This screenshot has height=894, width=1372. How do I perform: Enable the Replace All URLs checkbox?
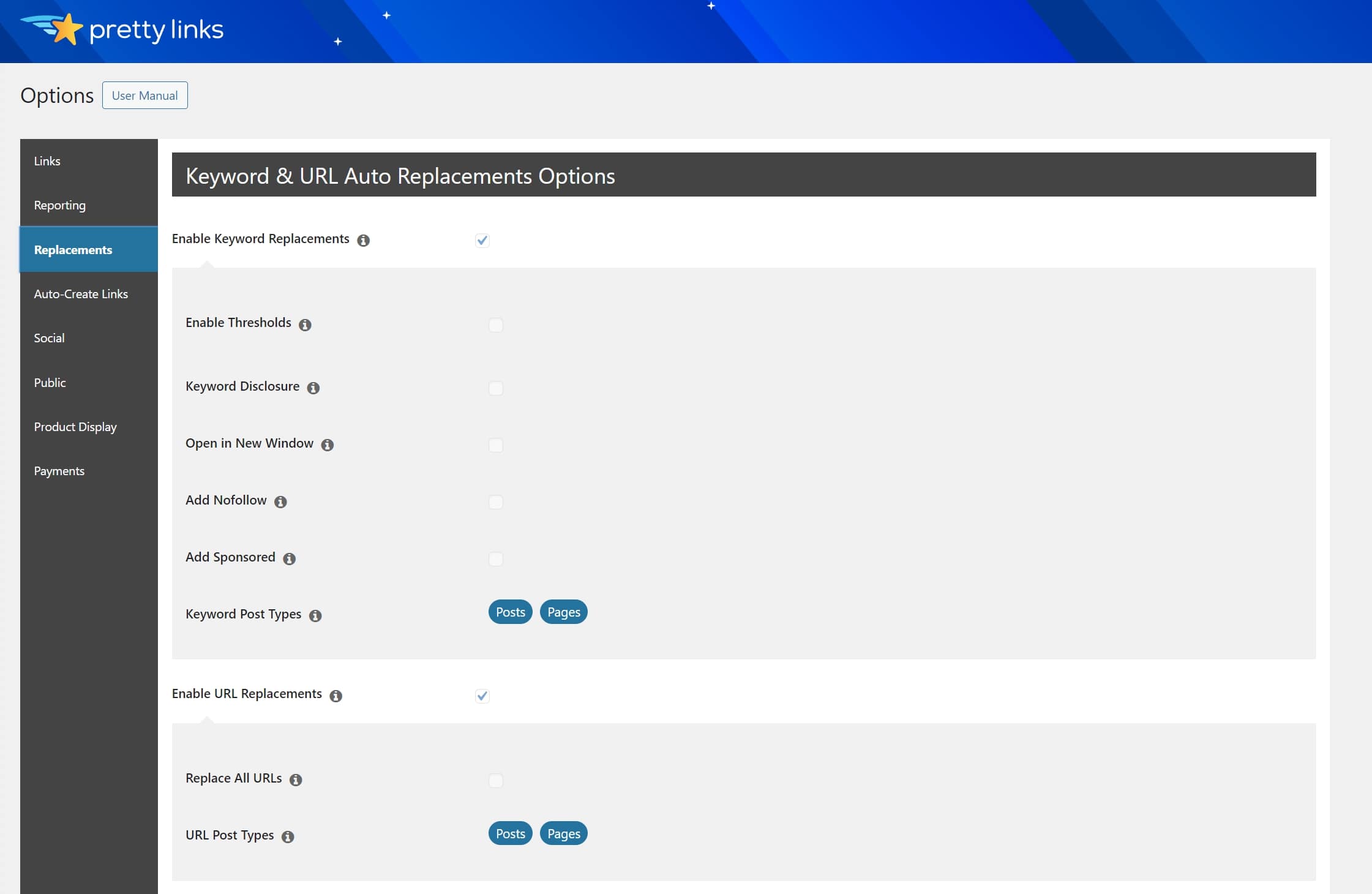pos(495,779)
